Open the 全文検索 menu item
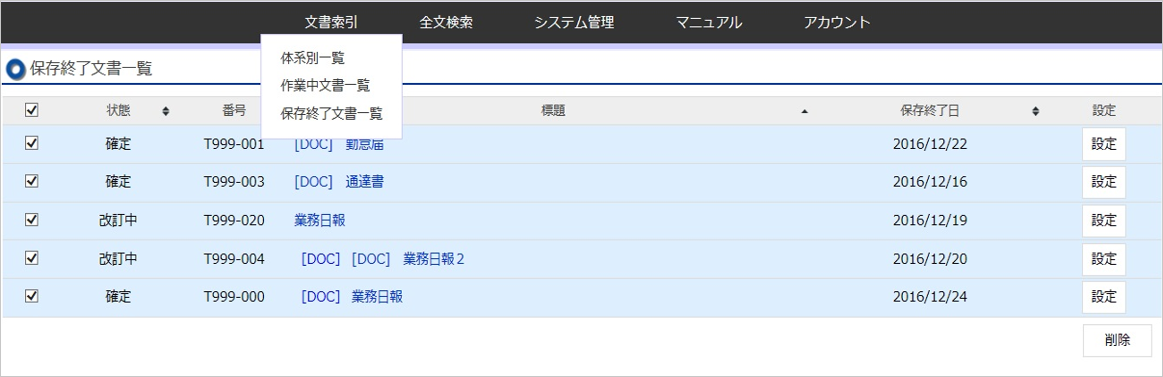 (x=446, y=22)
